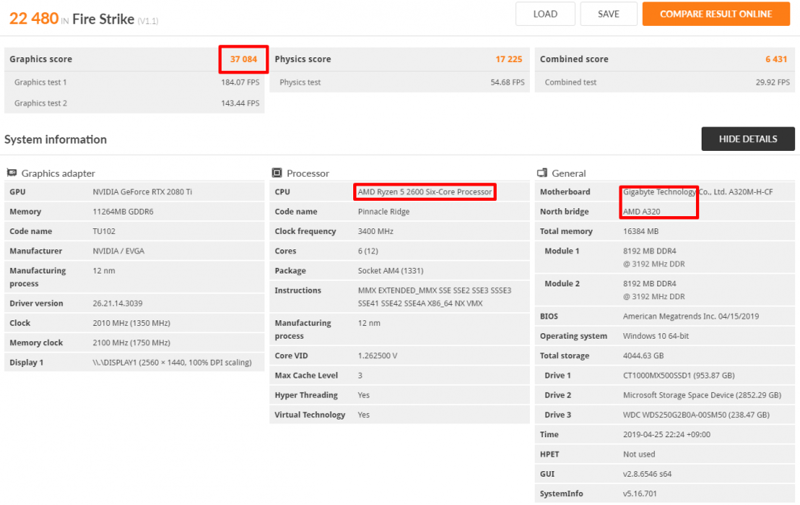Click driver version 26.21.14.3039
Image resolution: width=800 pixels, height=505 pixels.
click(117, 303)
